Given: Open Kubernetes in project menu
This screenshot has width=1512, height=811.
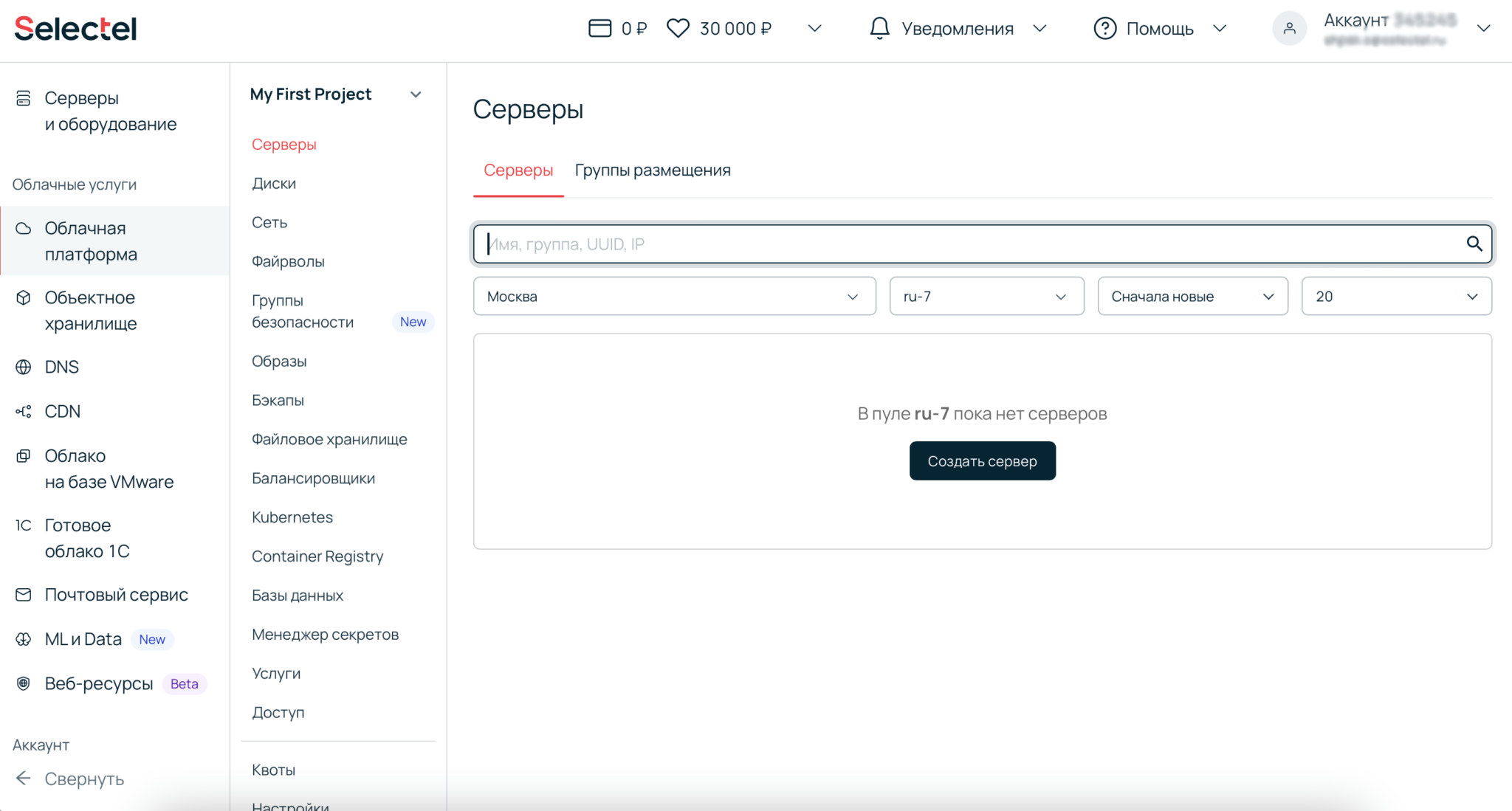Looking at the screenshot, I should click(x=292, y=517).
